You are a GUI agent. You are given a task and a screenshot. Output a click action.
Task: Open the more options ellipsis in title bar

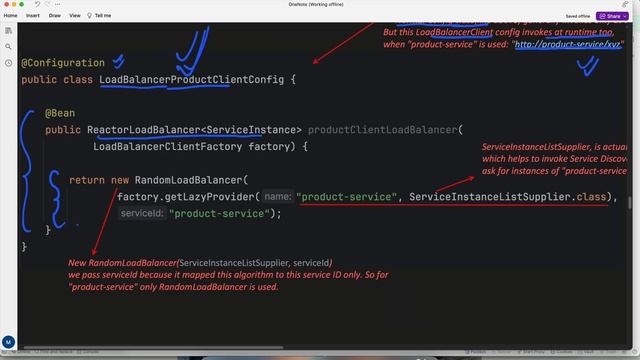tap(58, 4)
